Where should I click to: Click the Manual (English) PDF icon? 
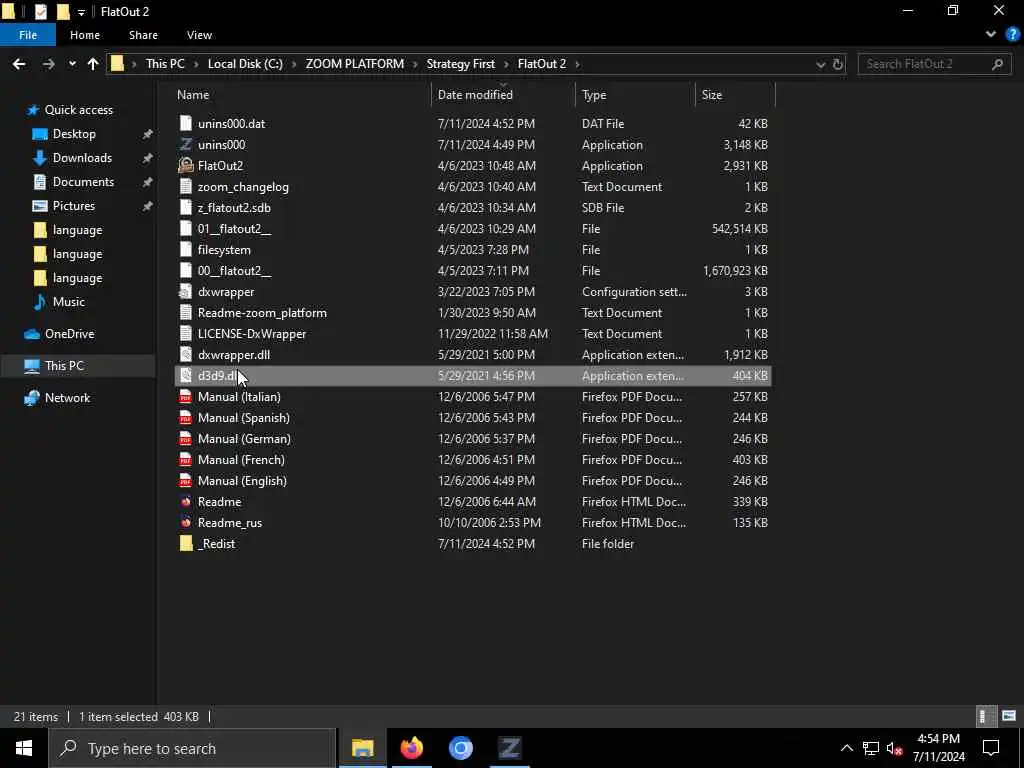[x=186, y=481]
